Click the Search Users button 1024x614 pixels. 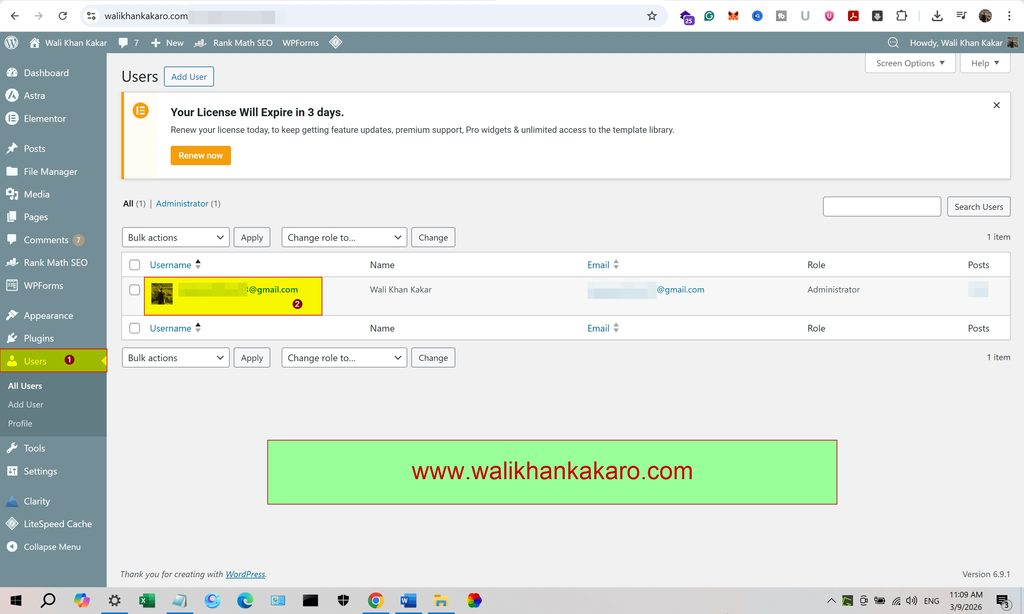978,206
